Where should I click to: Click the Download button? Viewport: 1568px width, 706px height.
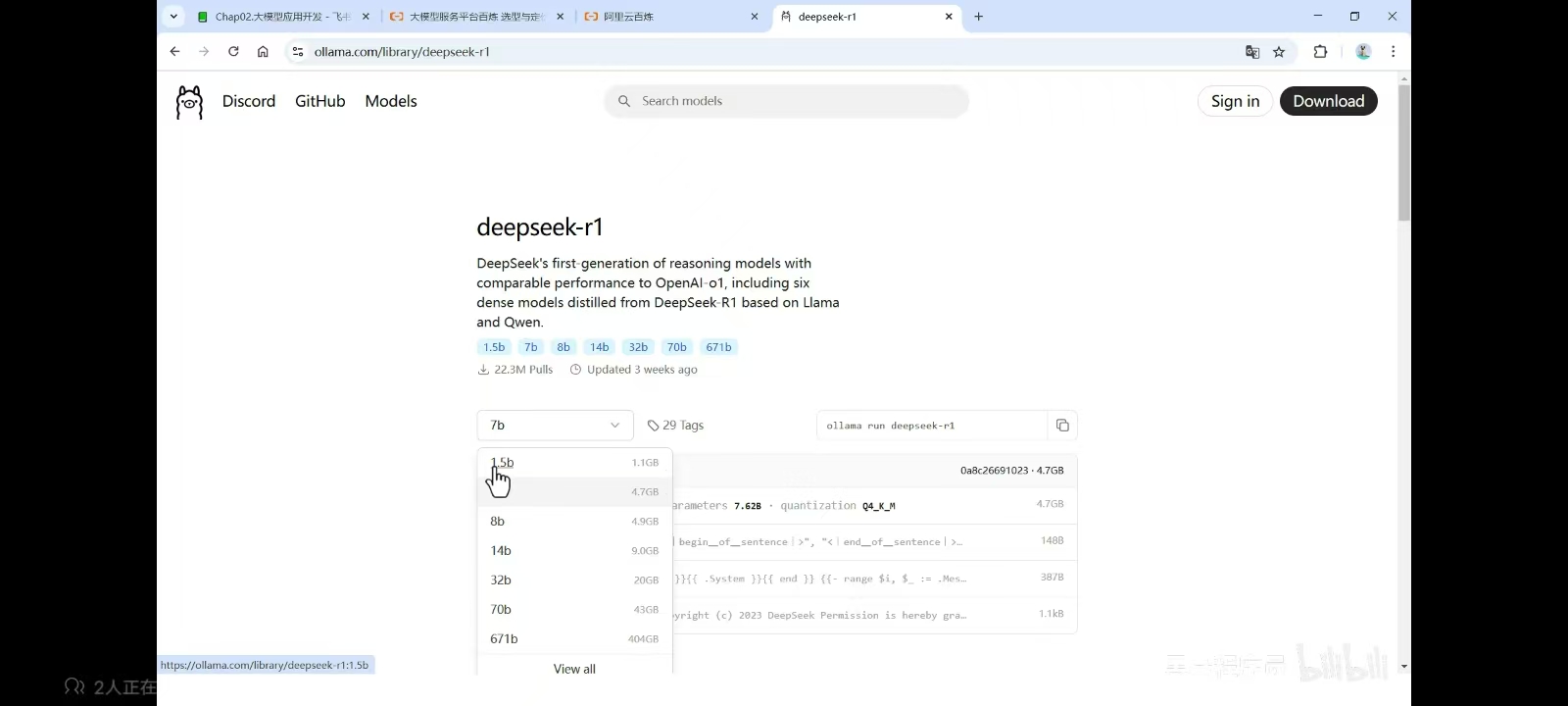click(x=1328, y=101)
